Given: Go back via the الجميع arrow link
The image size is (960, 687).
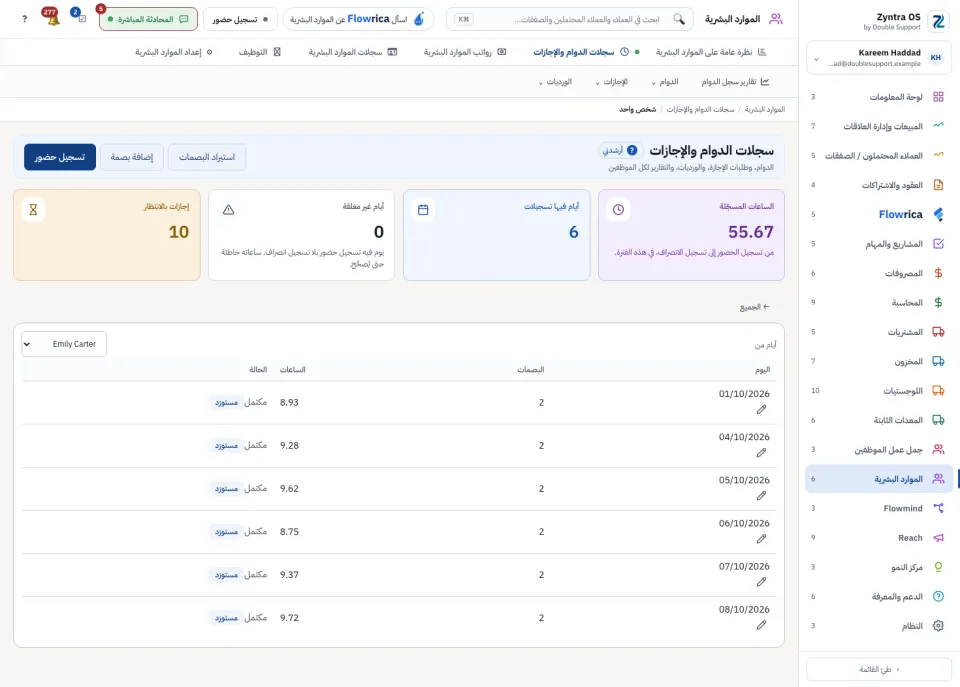Looking at the screenshot, I should (754, 307).
